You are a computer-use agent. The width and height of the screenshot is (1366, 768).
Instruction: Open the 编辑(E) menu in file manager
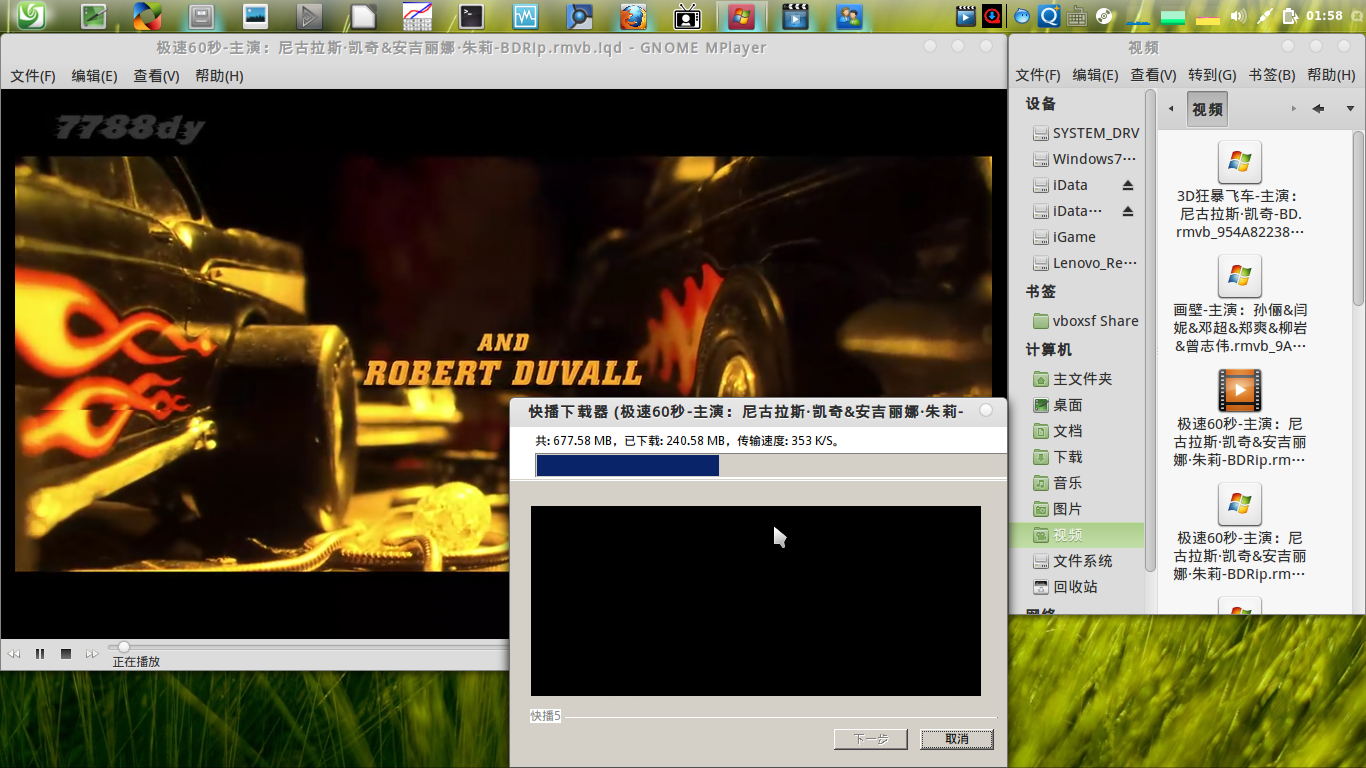pos(1095,75)
